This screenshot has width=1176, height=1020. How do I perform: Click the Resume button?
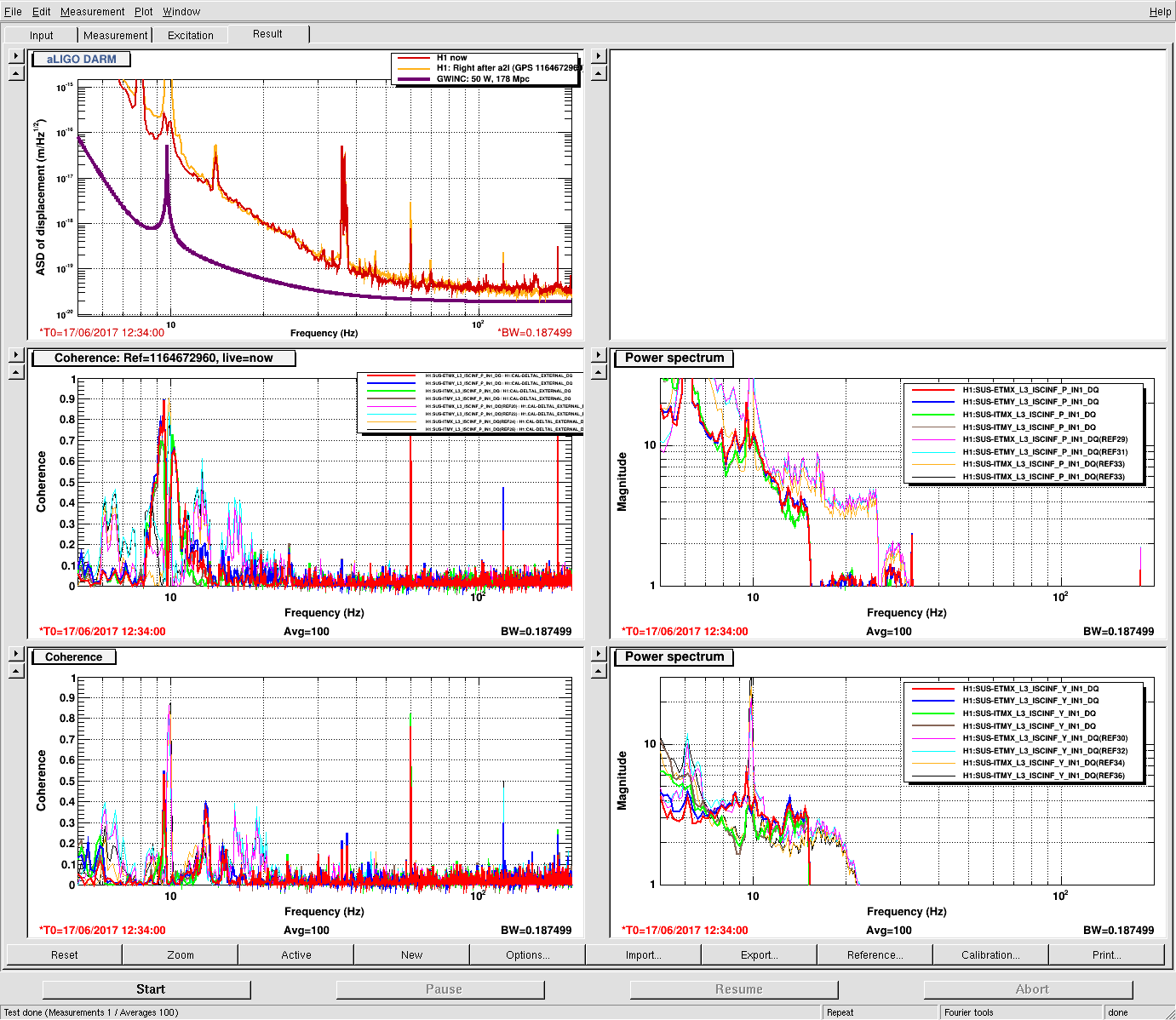(734, 989)
